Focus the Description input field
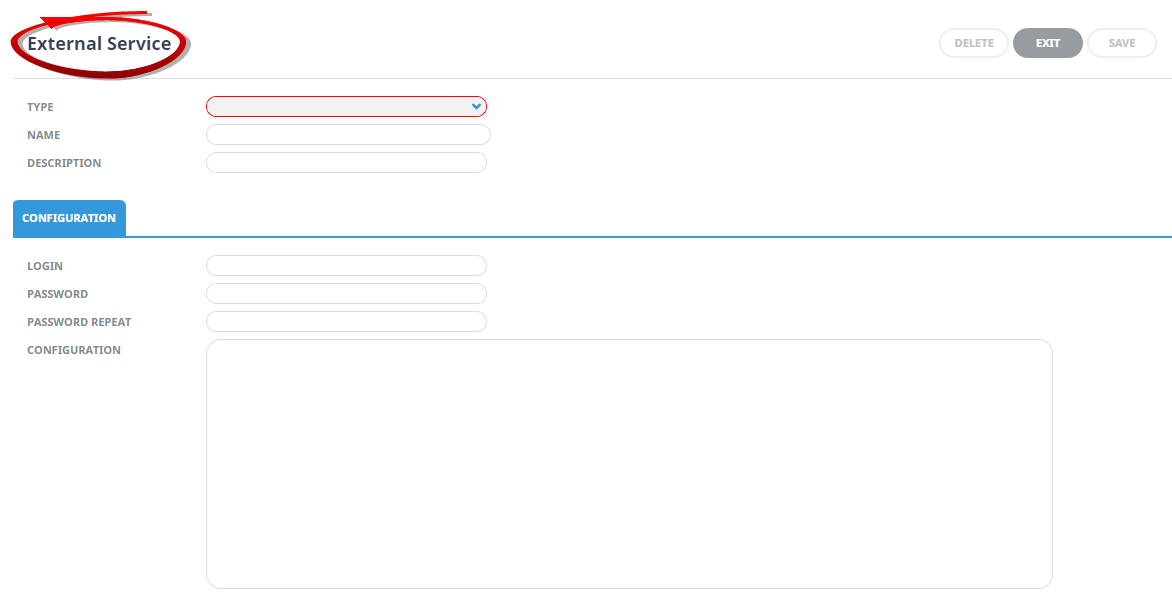1172x595 pixels. coord(346,163)
